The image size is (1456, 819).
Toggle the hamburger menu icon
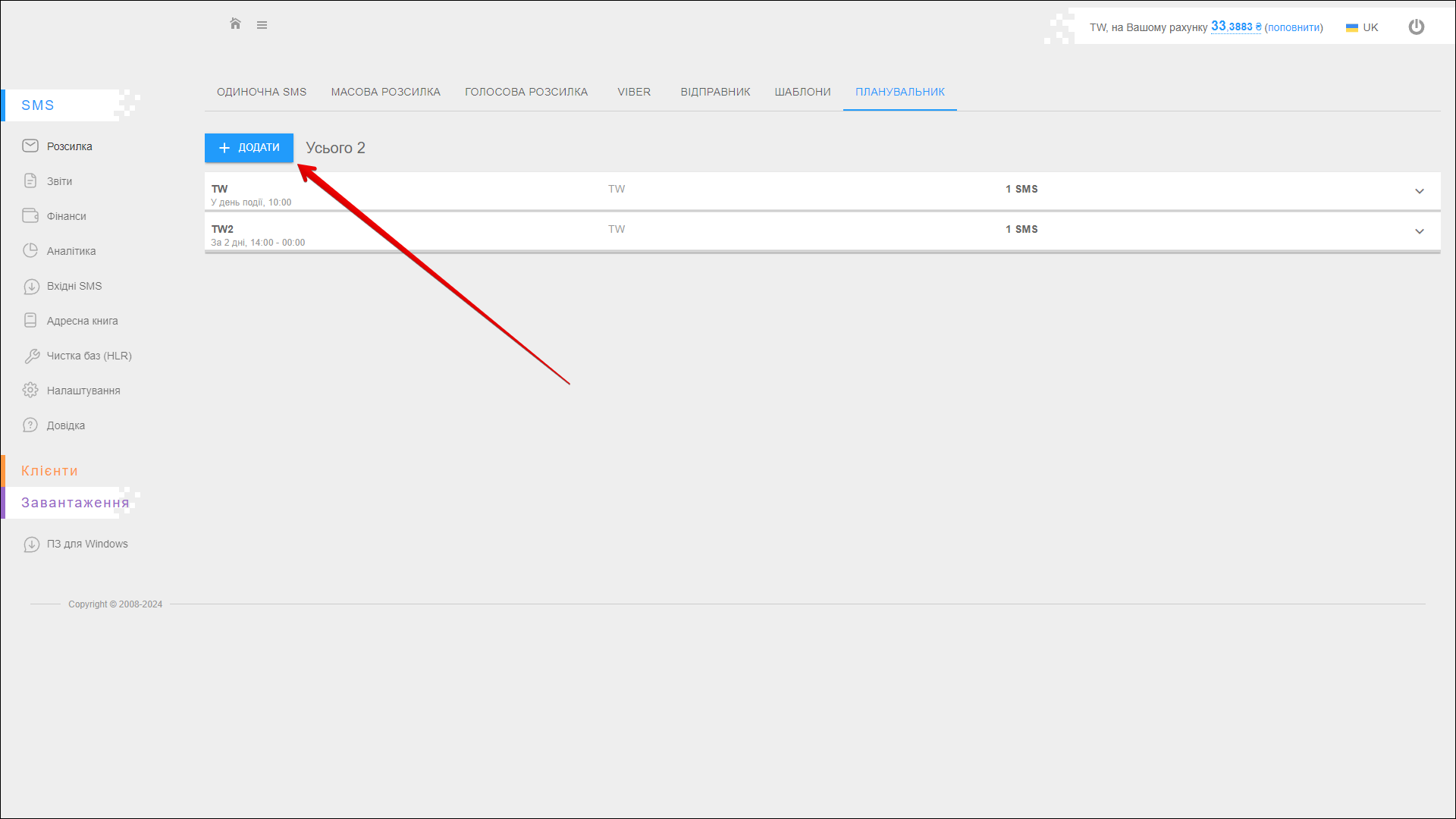pyautogui.click(x=262, y=25)
